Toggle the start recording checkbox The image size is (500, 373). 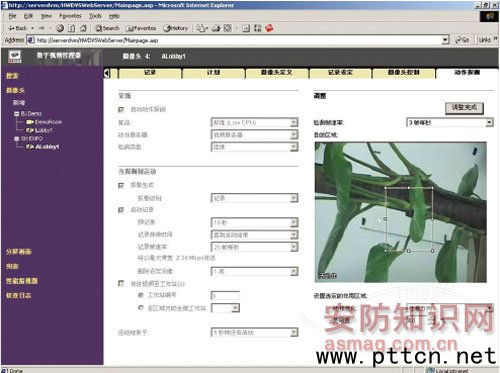coord(121,210)
